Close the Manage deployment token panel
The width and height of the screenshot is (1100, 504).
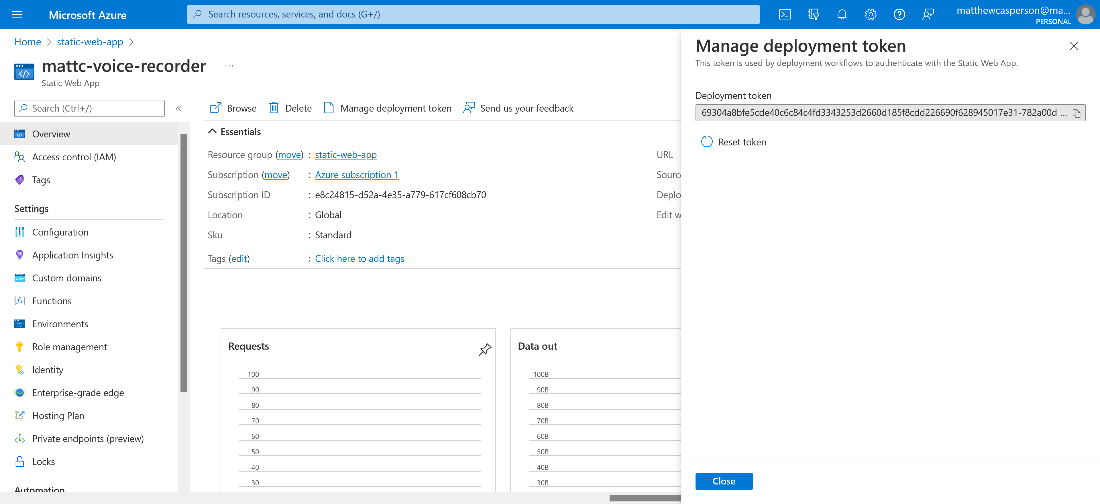coord(1073,46)
